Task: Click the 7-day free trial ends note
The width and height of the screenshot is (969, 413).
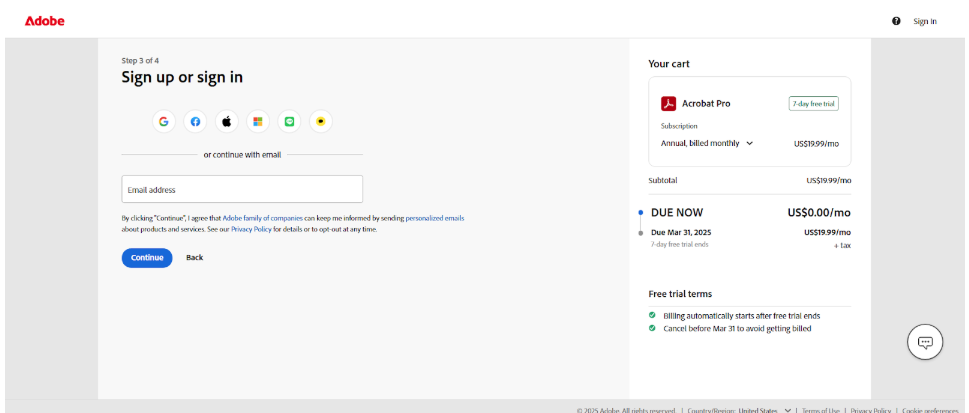Action: point(679,244)
